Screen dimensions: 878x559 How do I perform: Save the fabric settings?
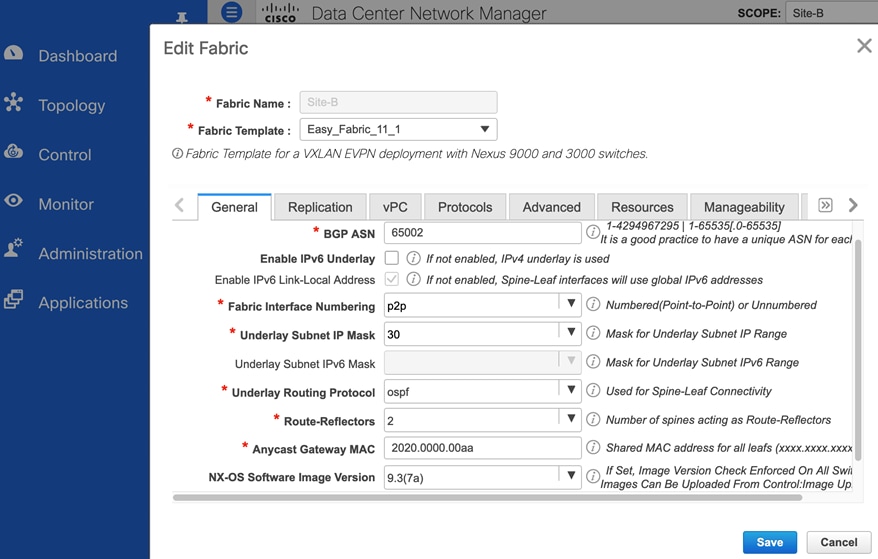coord(769,542)
